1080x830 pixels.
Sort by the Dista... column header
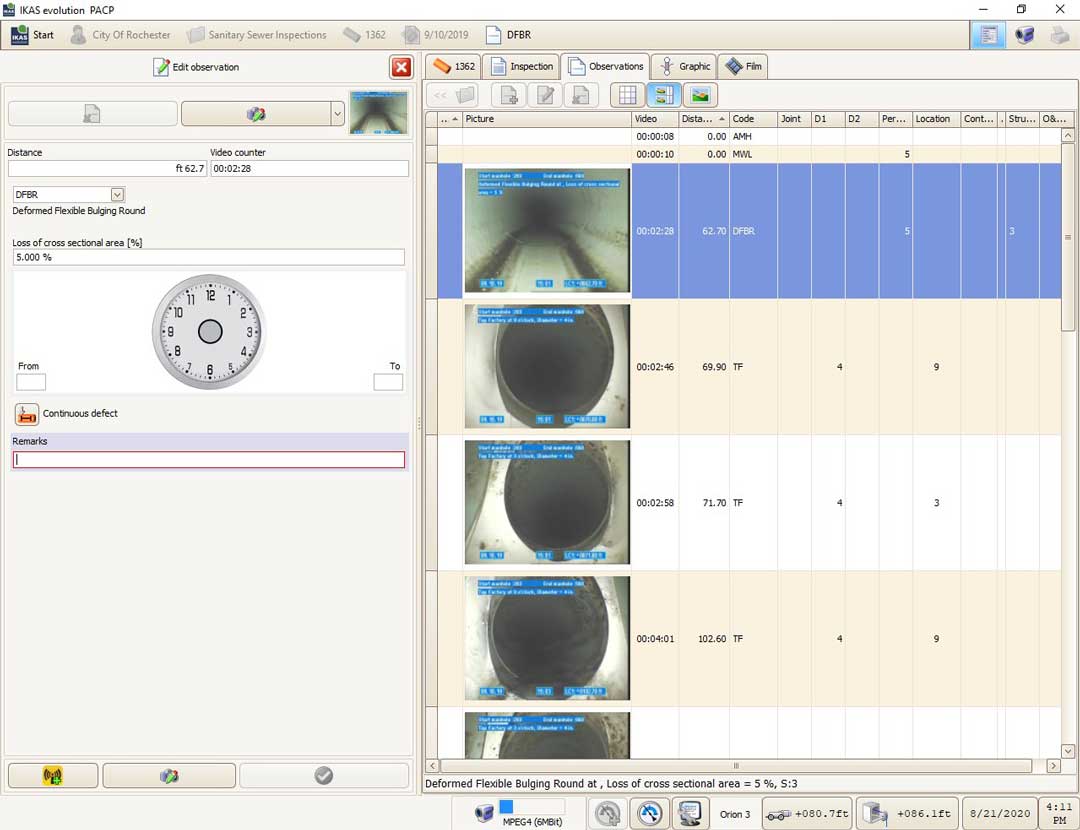pyautogui.click(x=703, y=118)
